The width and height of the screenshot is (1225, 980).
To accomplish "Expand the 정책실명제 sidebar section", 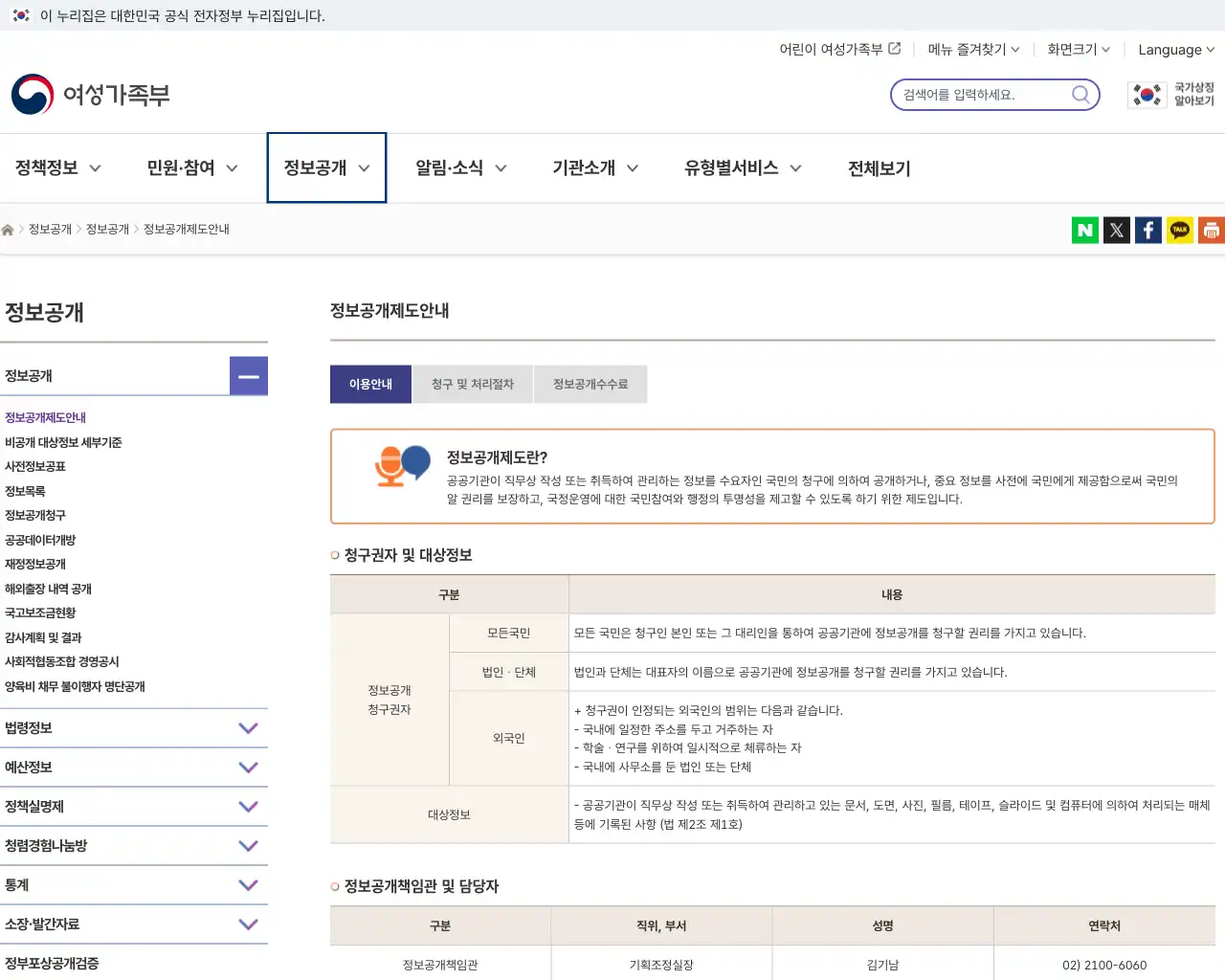I will pos(248,807).
